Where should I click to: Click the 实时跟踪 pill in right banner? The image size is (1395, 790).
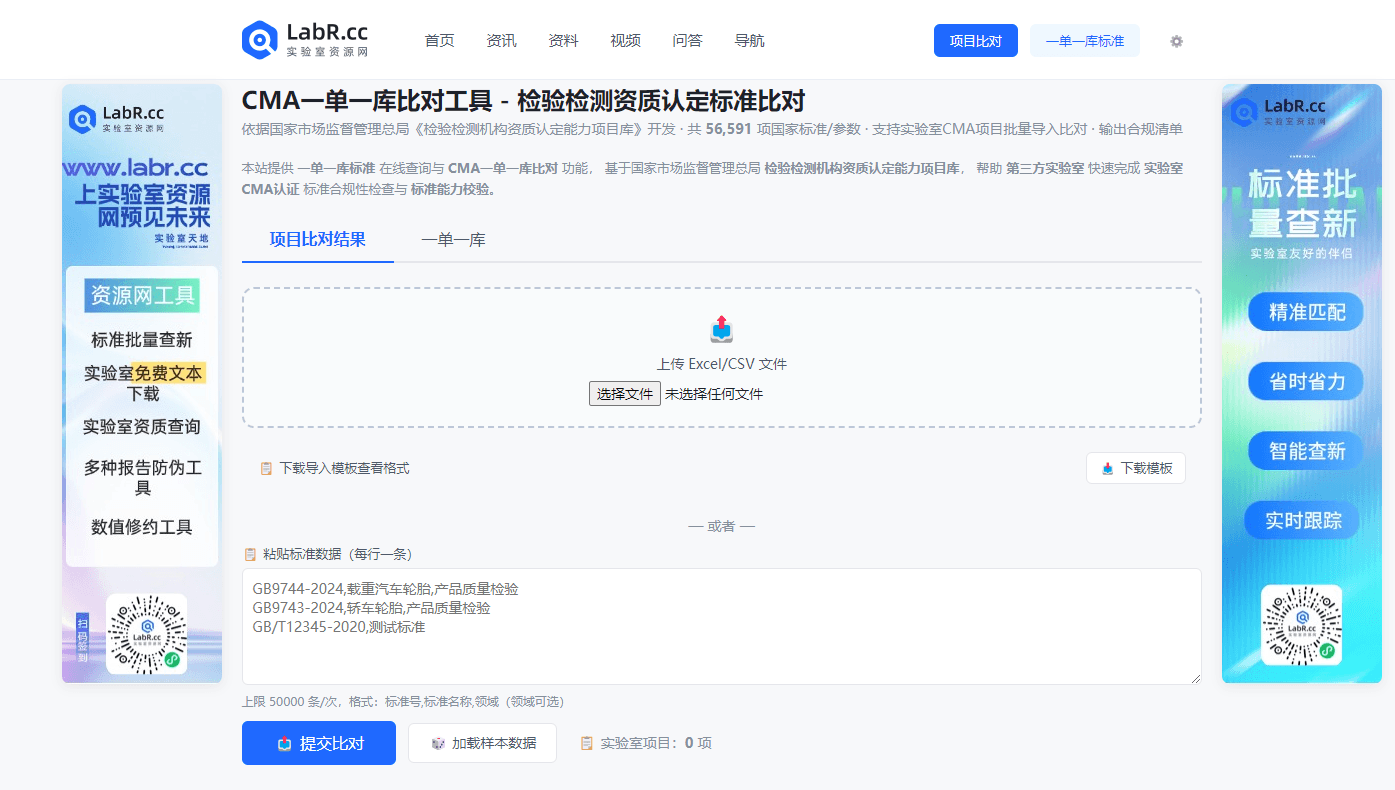tap(1303, 521)
